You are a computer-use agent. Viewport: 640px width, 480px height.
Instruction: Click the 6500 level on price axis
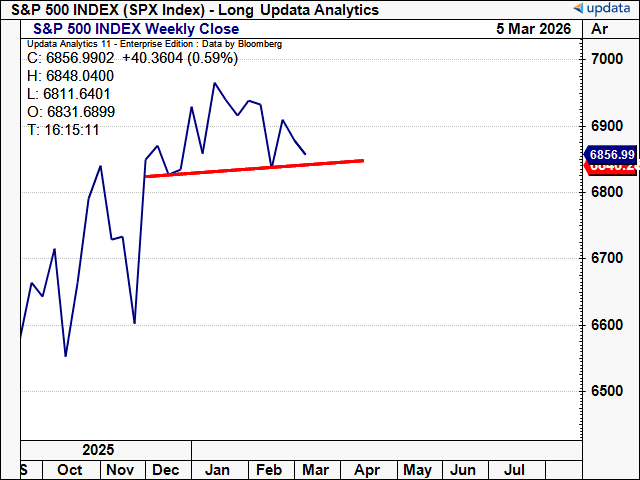pos(607,391)
